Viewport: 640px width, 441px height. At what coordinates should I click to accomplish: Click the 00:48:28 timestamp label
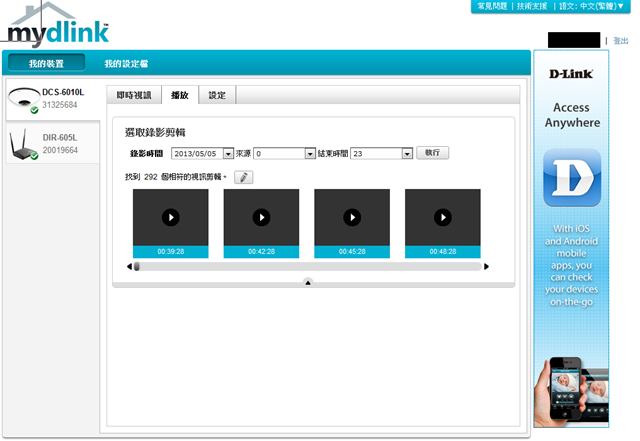(442, 252)
